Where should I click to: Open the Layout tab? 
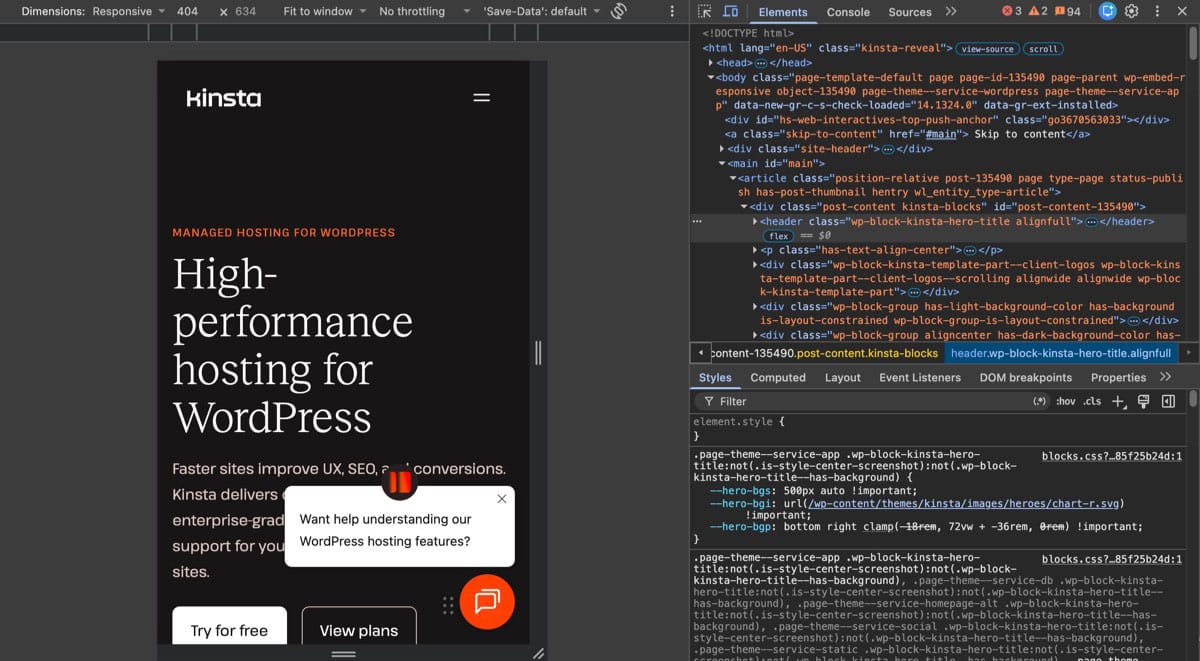[x=842, y=377]
